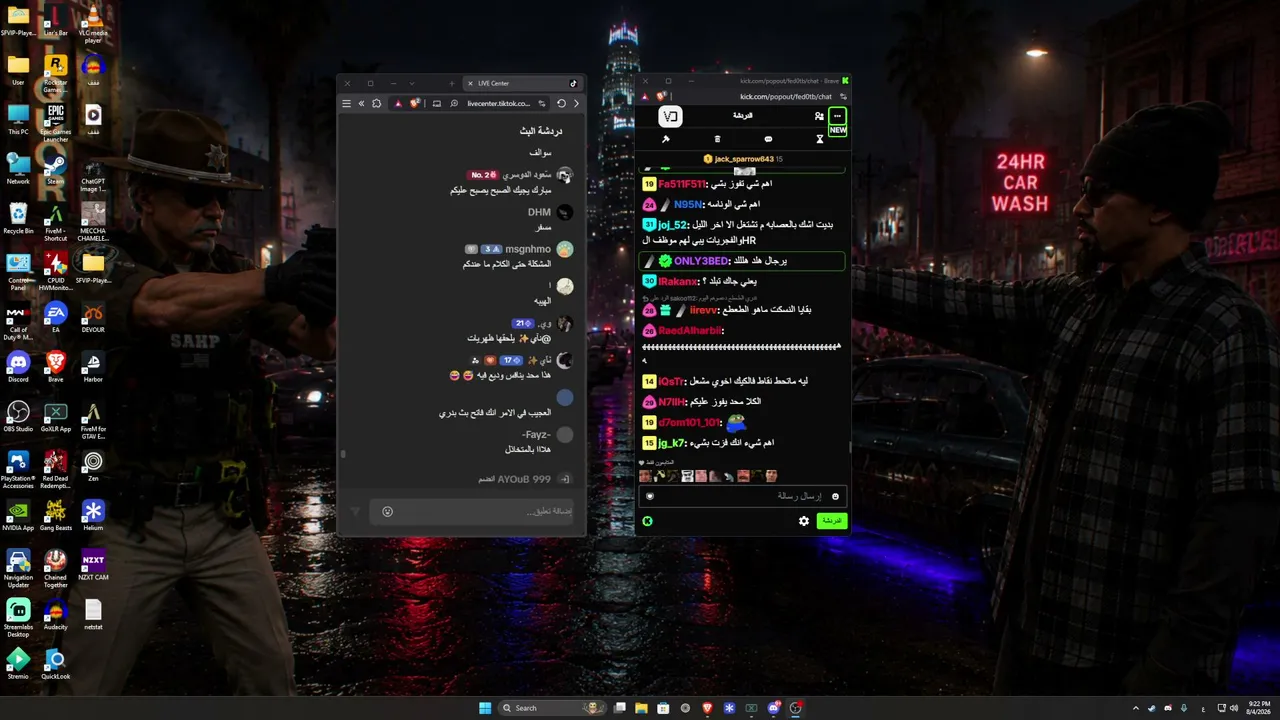Open Epic Games Launcher desktop icon
Image resolution: width=1280 pixels, height=720 pixels.
click(56, 123)
